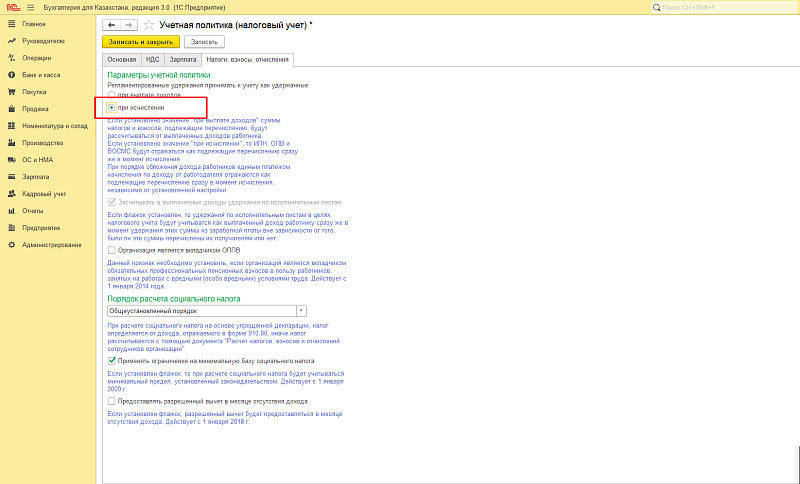Toggle 'Организация является вкладчиком ОППВ' checkbox
Image resolution: width=800 pixels, height=484 pixels.
point(112,250)
